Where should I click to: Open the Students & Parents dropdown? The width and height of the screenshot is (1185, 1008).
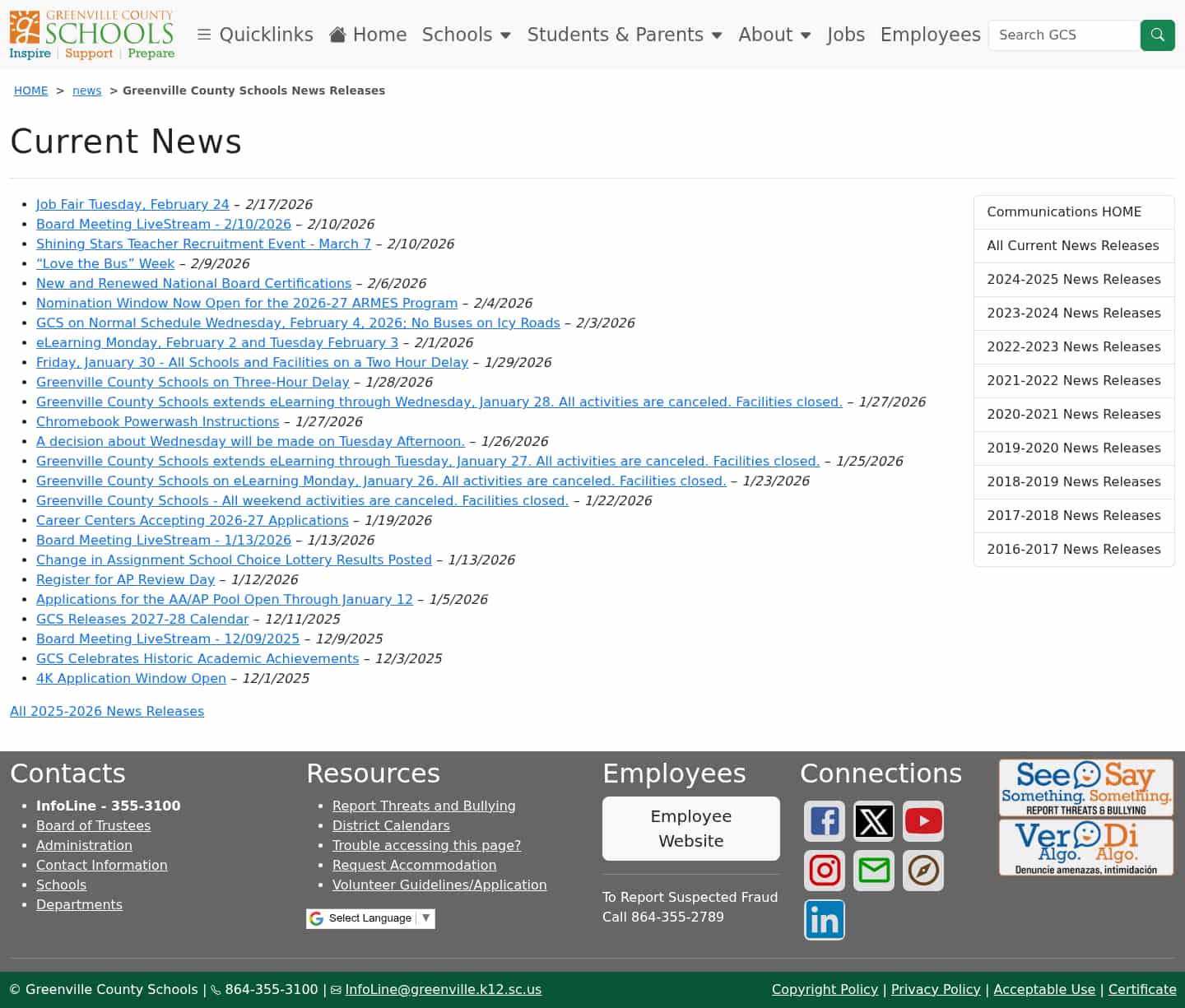point(625,35)
